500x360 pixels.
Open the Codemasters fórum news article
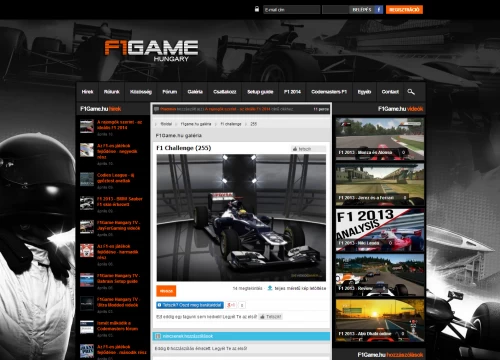(117, 326)
